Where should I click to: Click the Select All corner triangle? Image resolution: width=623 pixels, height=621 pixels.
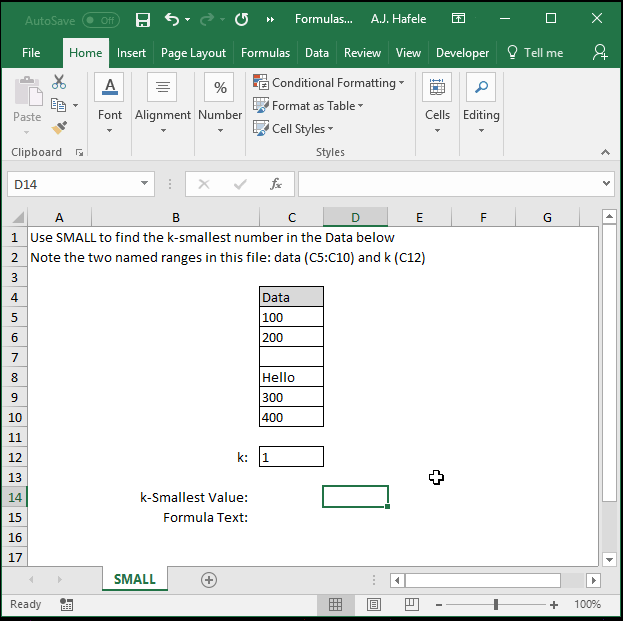pos(17,217)
